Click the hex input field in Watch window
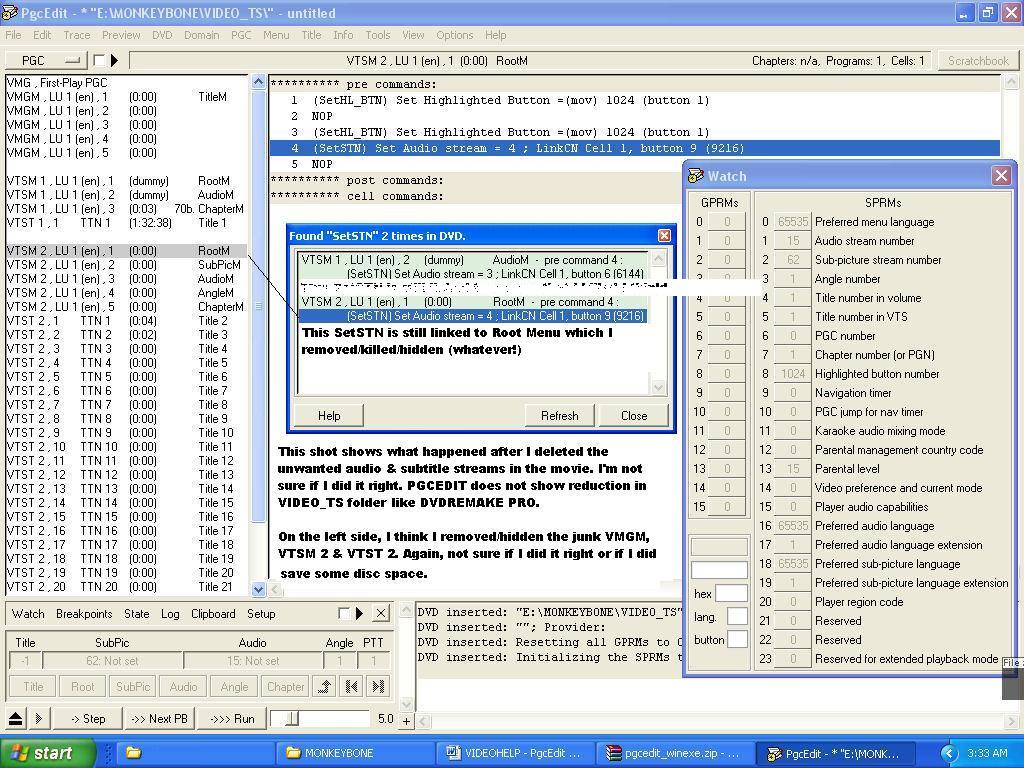The image size is (1024, 768). (x=731, y=594)
